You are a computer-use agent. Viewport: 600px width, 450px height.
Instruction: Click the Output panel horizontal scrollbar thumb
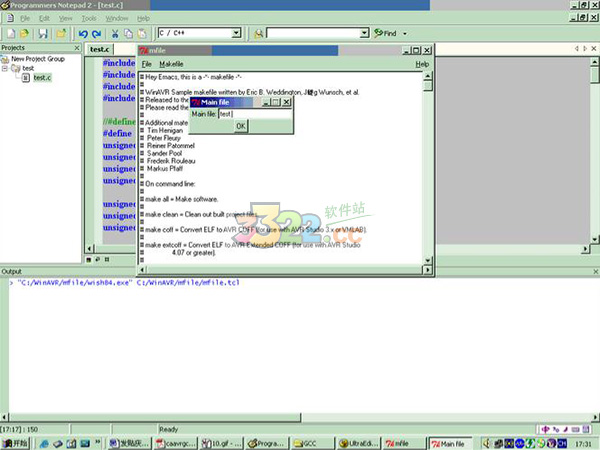155,417
